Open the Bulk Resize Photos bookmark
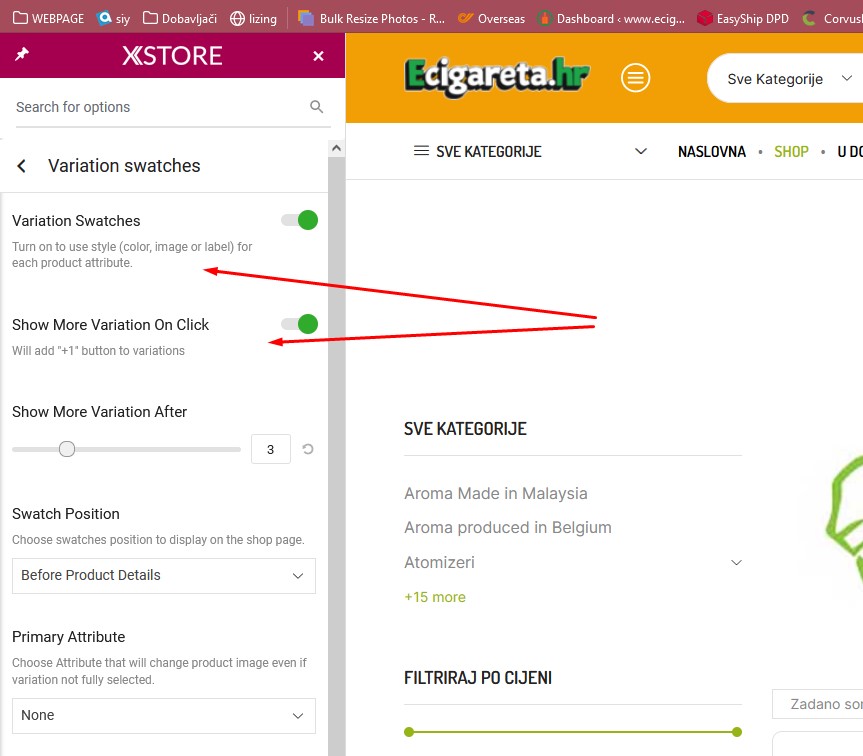863x756 pixels. [x=372, y=18]
